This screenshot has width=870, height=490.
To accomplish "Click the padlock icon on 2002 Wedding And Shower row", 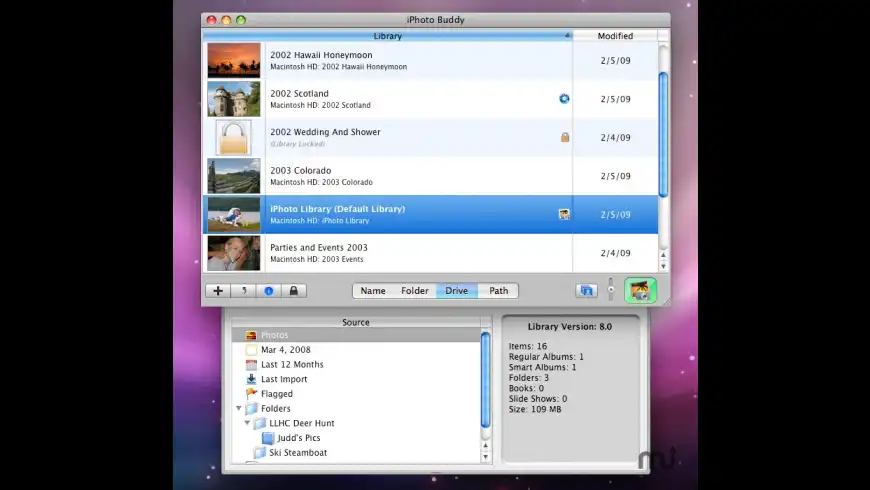I will point(565,137).
